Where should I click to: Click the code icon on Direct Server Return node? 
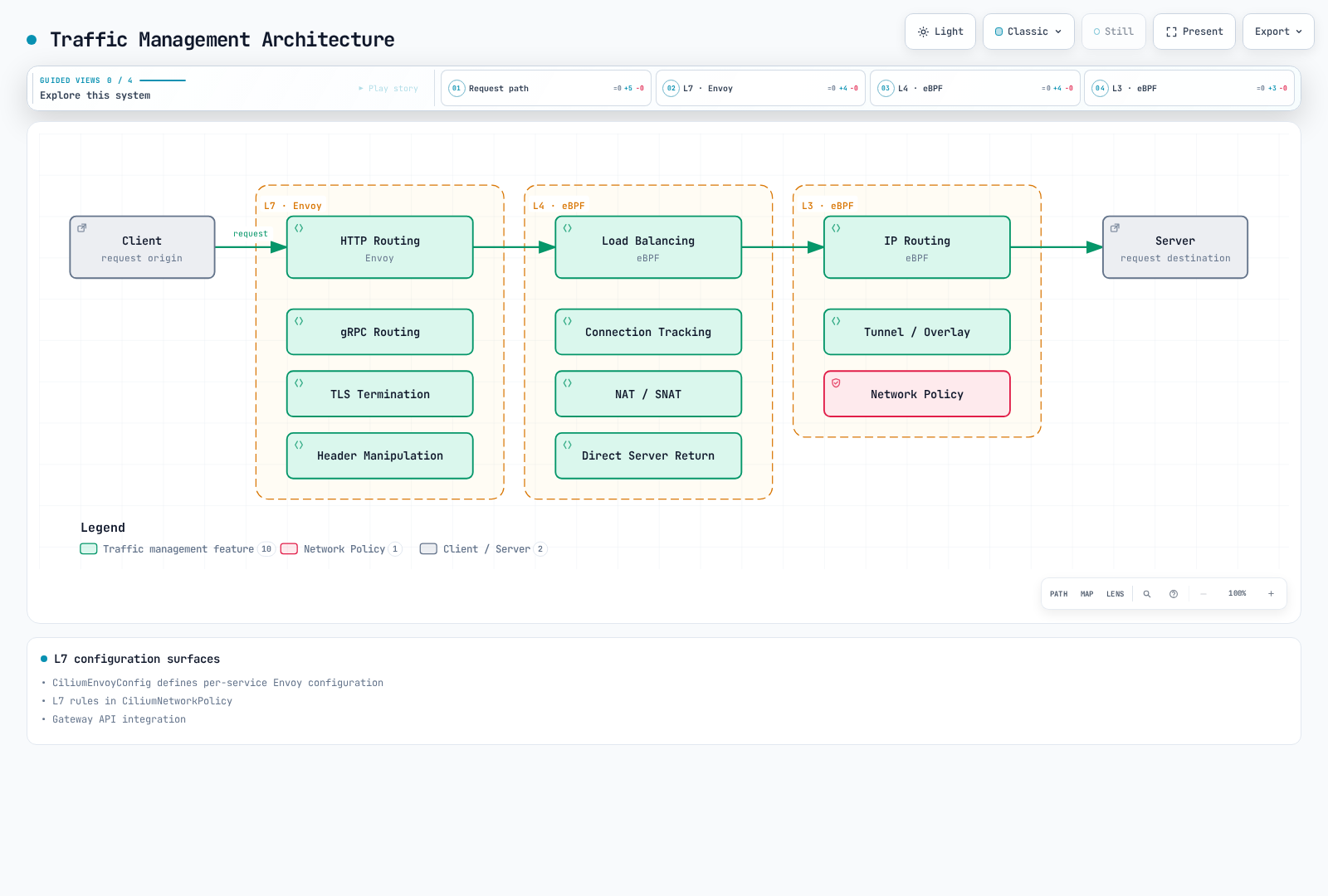(x=568, y=445)
